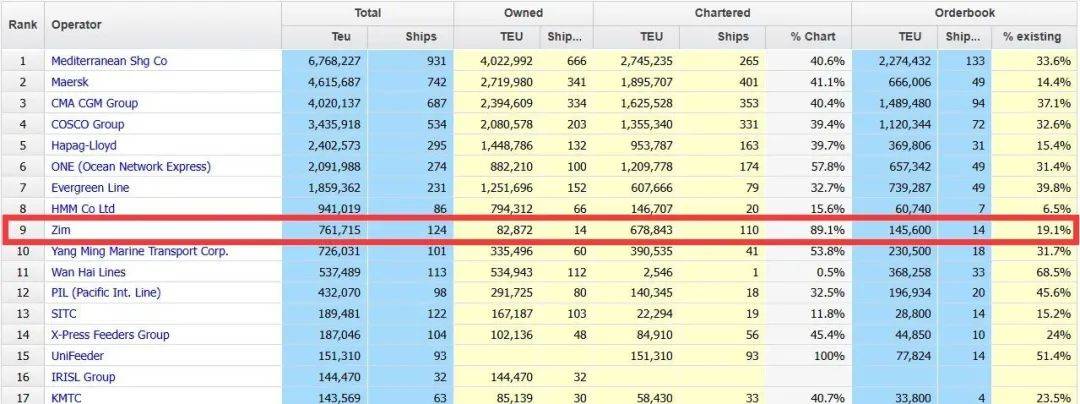Open the Maersk operator link
Viewport: 1080px width, 404px height.
(x=70, y=82)
